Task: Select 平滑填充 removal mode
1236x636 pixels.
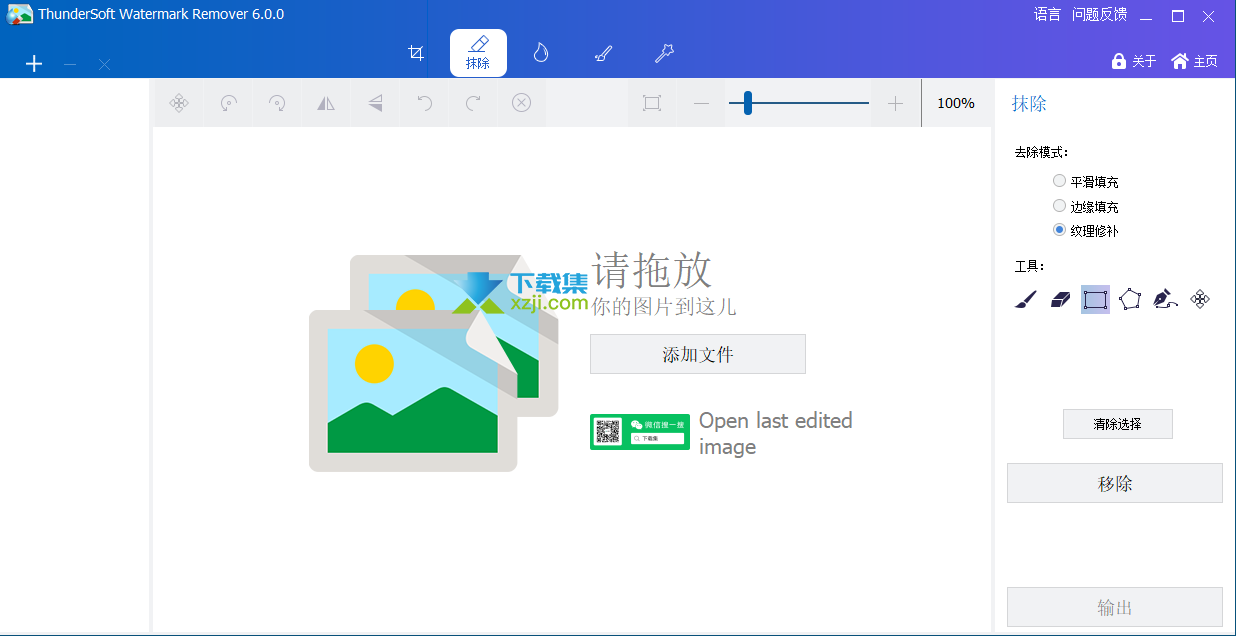Action: [1086, 182]
